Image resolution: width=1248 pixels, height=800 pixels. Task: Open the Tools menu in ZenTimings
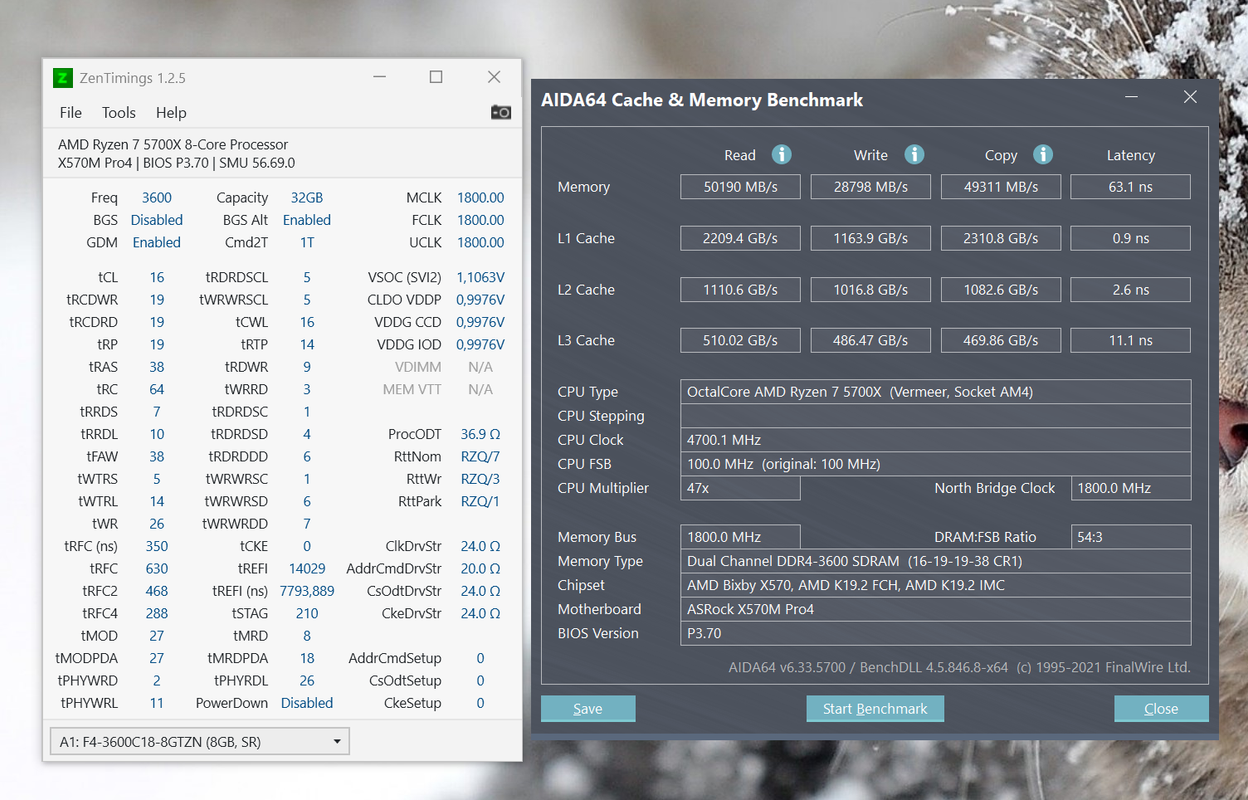tap(119, 113)
